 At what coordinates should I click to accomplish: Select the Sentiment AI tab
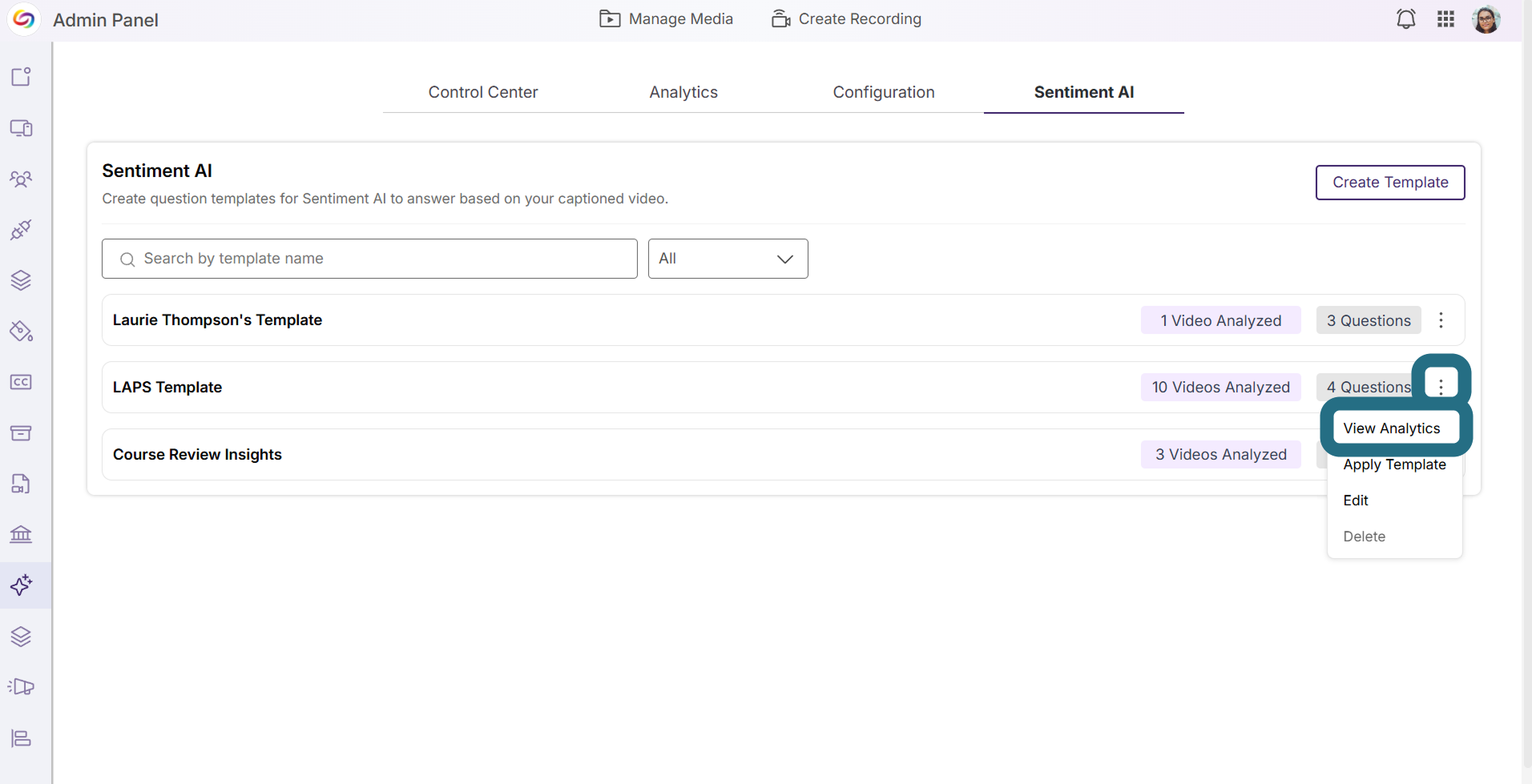(1084, 92)
